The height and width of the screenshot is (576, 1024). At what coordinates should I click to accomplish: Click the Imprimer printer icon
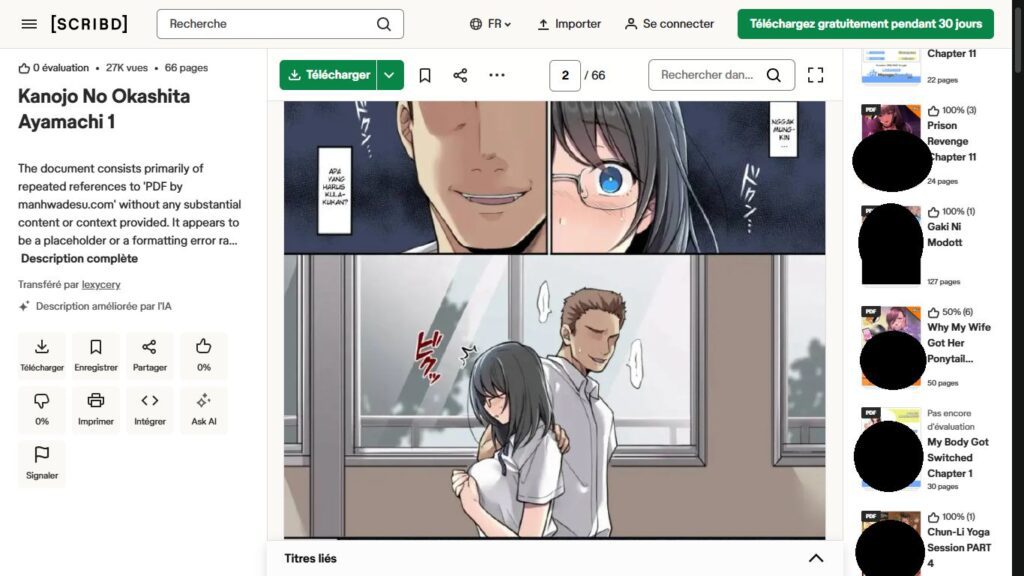[x=96, y=409]
